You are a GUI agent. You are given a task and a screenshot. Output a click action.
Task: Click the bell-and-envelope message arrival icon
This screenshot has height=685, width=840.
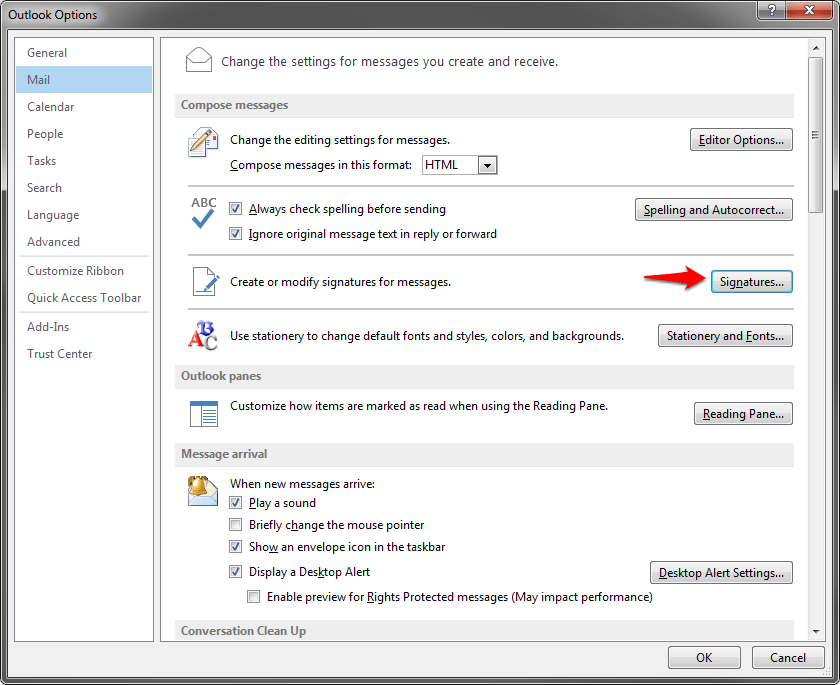point(202,491)
